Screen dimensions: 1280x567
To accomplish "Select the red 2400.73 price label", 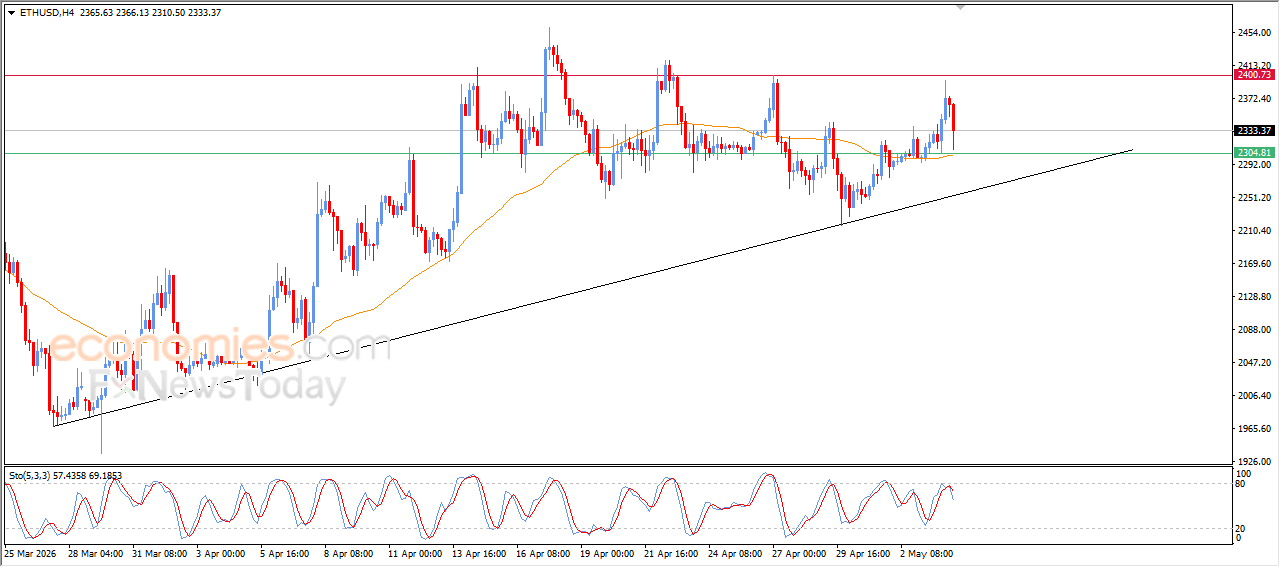I will [x=1253, y=75].
